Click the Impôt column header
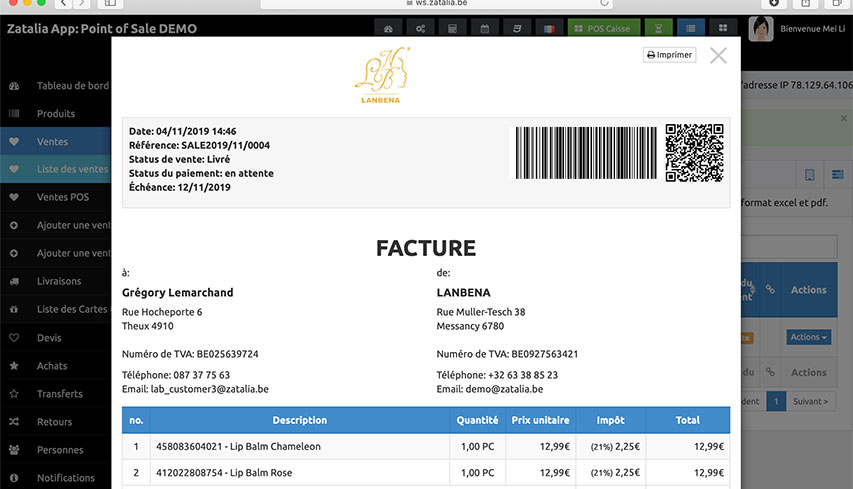853x489 pixels. pyautogui.click(x=610, y=420)
